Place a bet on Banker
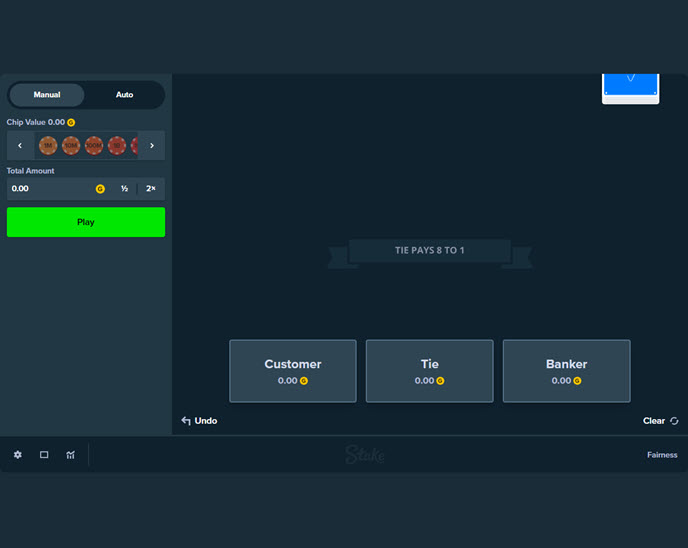Image resolution: width=688 pixels, height=548 pixels. [x=566, y=371]
